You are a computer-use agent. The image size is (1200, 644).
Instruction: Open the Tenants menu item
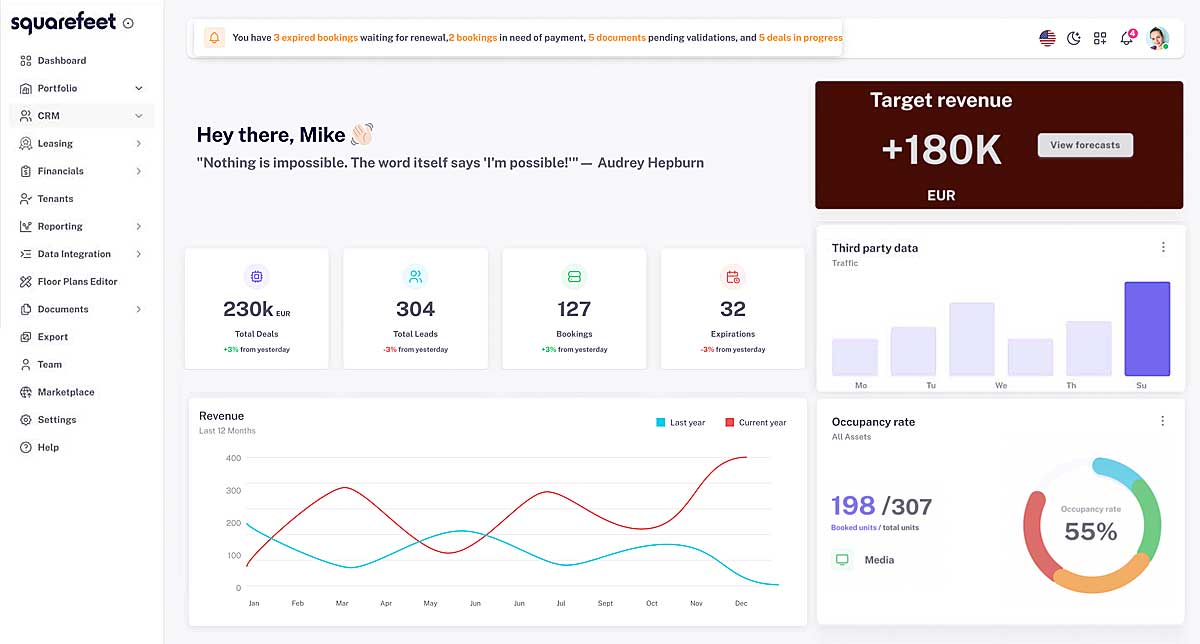(x=55, y=199)
